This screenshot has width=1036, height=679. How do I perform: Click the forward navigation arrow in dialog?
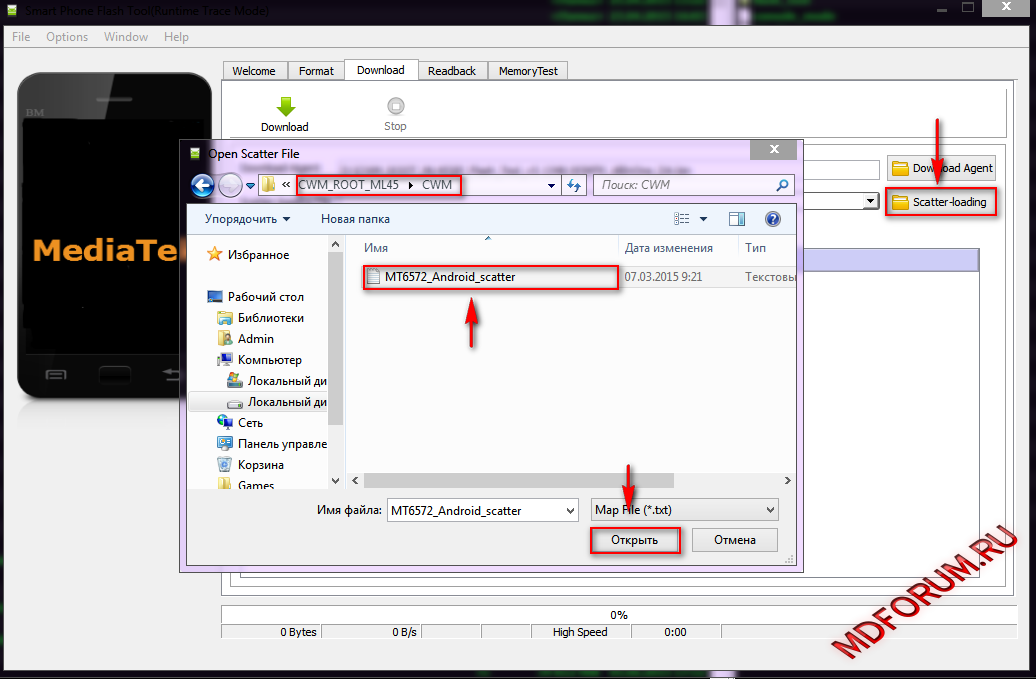[x=230, y=186]
